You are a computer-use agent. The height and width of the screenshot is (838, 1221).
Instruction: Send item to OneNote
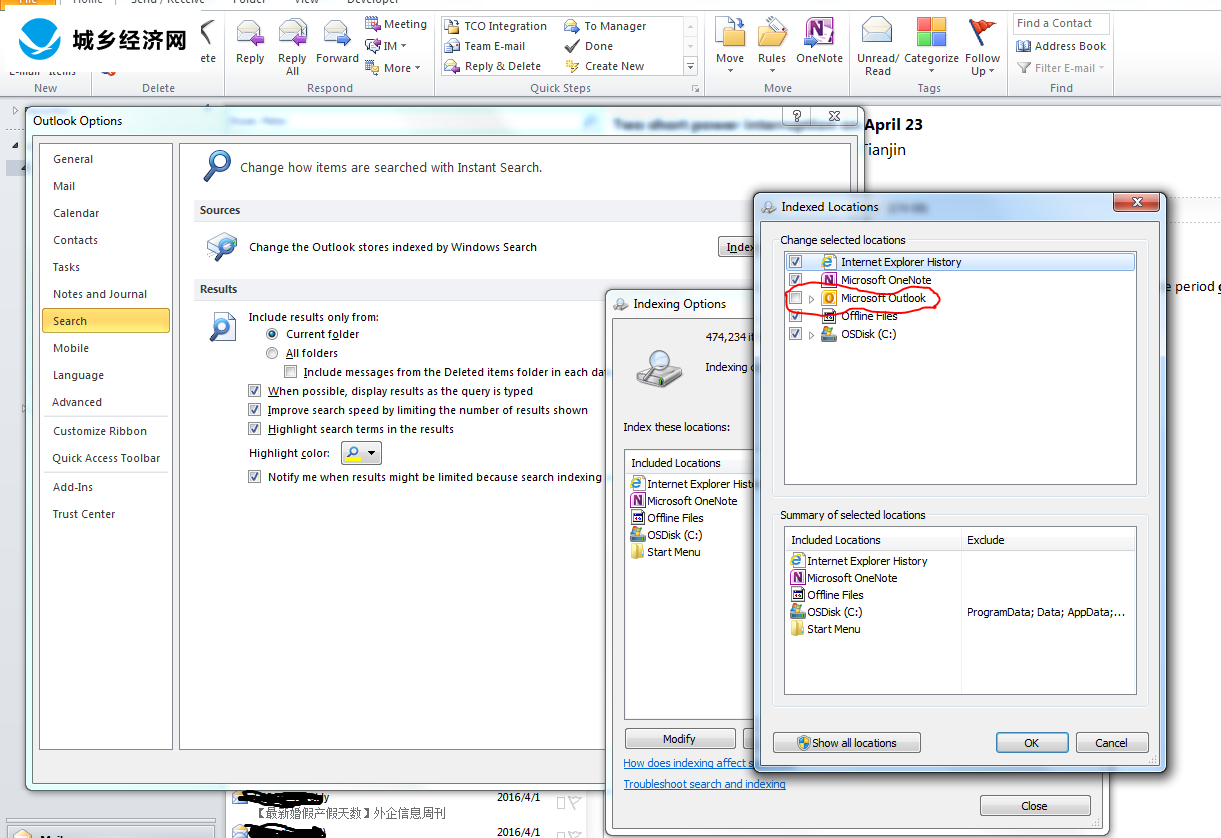(x=819, y=33)
